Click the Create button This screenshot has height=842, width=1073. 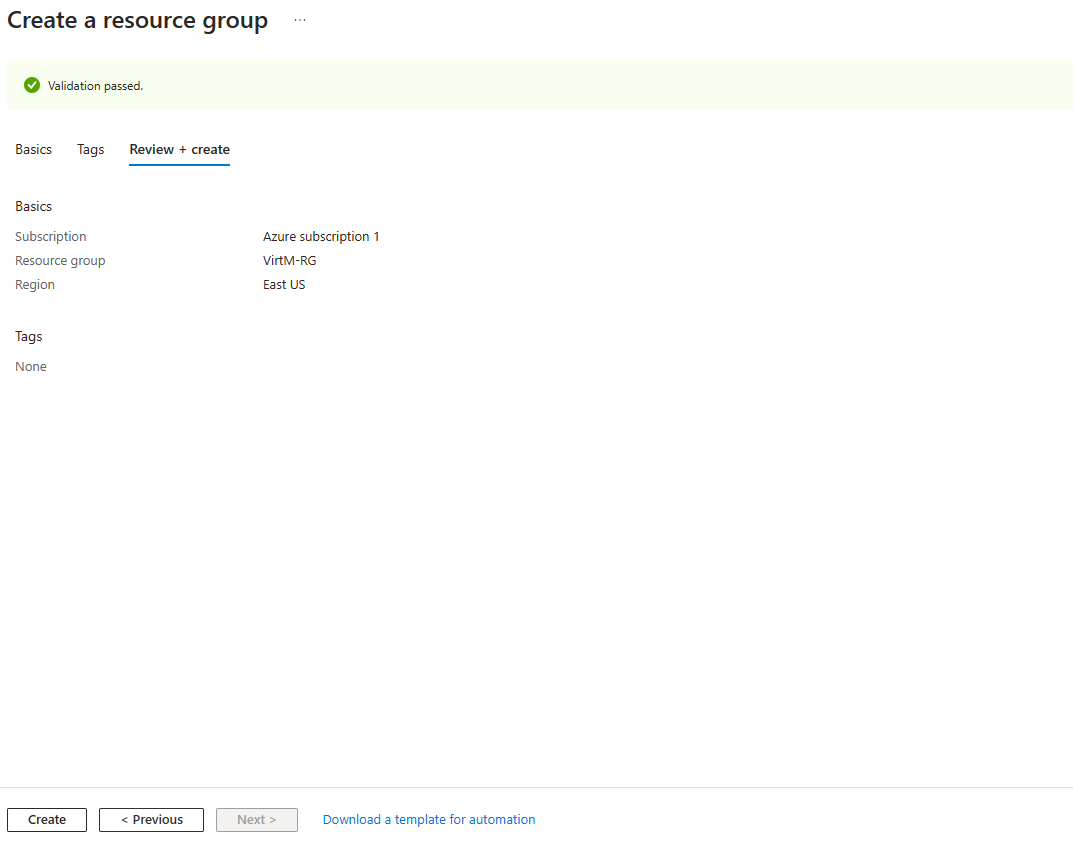[46, 819]
